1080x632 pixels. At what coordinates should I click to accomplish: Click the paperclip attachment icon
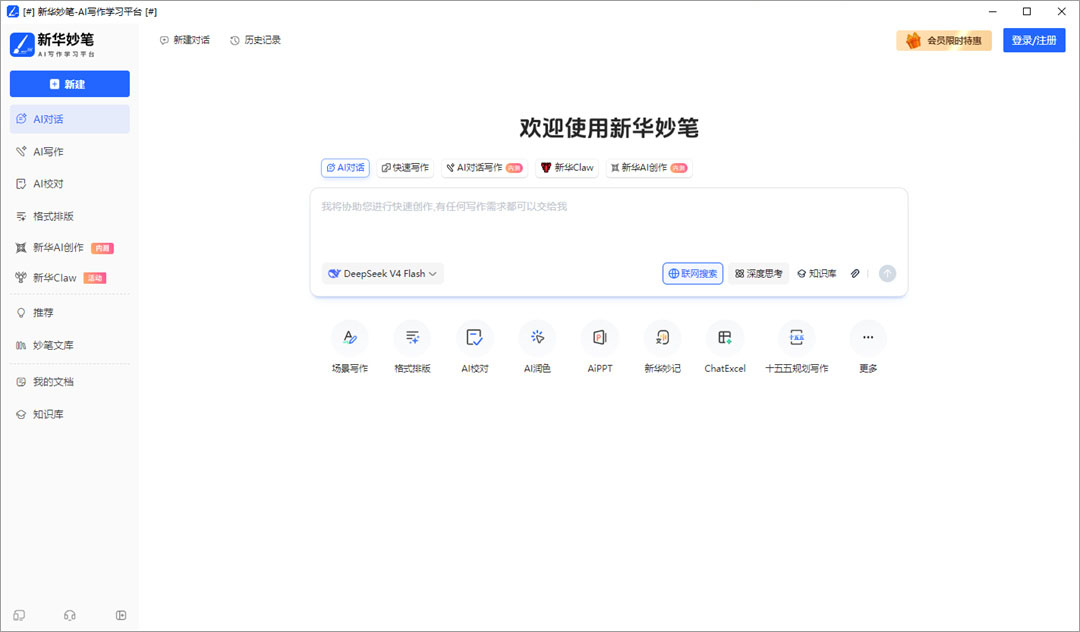point(855,273)
